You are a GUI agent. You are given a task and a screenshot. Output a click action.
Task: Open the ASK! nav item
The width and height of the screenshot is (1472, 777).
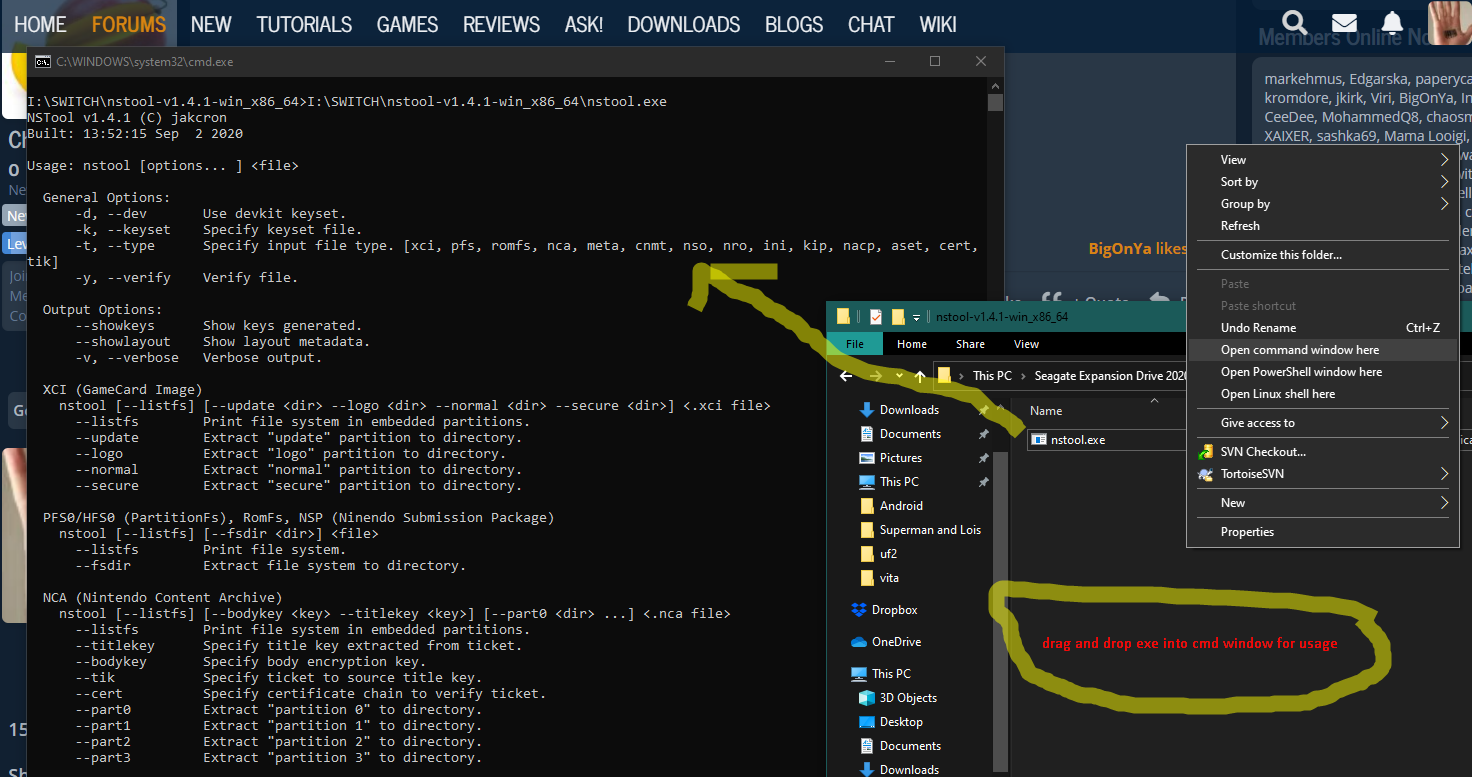pyautogui.click(x=584, y=24)
